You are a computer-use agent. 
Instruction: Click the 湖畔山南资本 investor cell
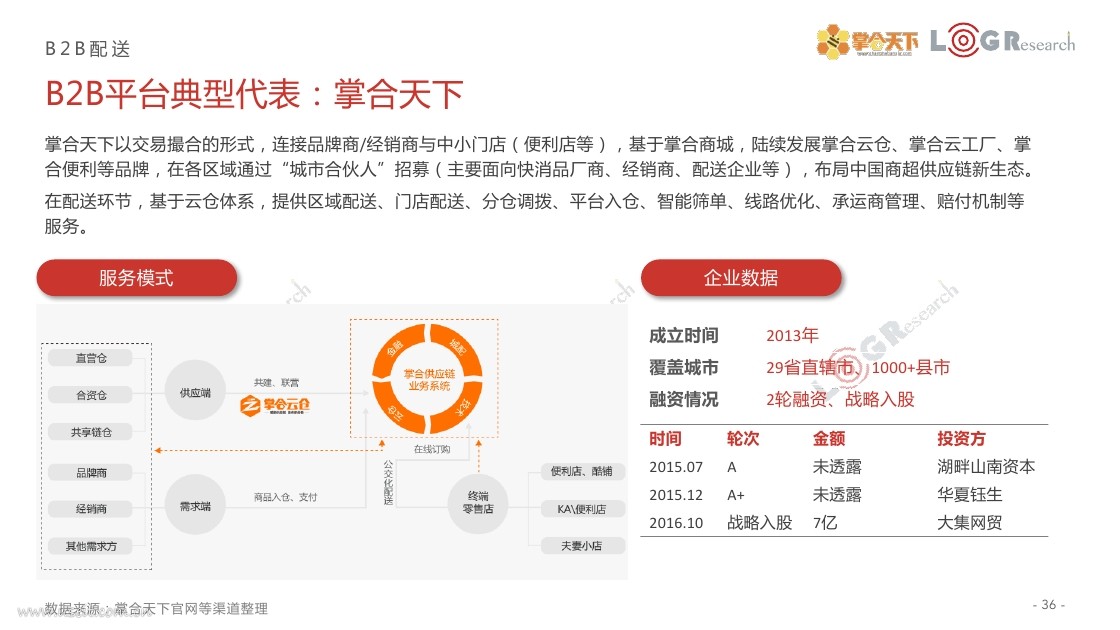click(x=986, y=467)
